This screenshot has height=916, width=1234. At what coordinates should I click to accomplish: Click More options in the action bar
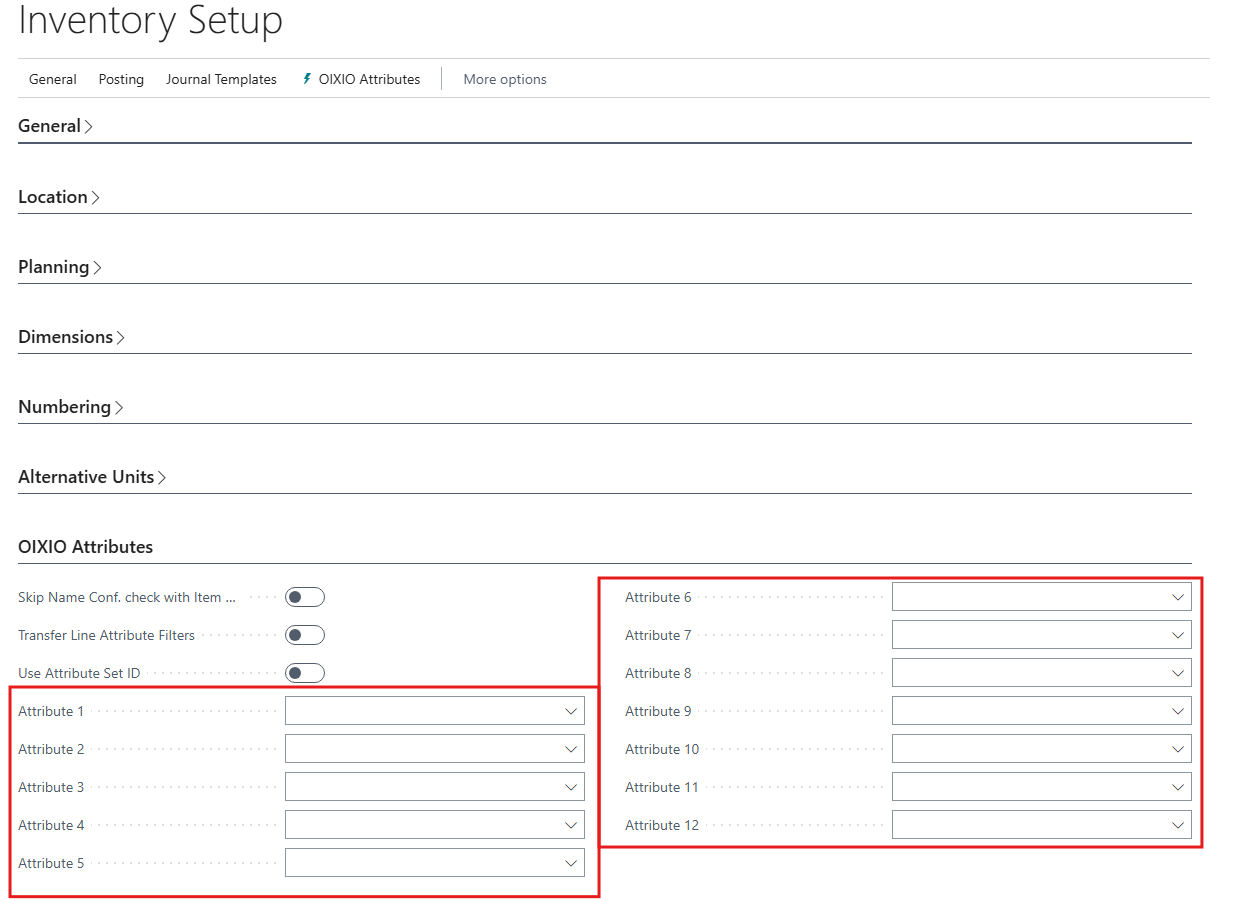coord(505,79)
